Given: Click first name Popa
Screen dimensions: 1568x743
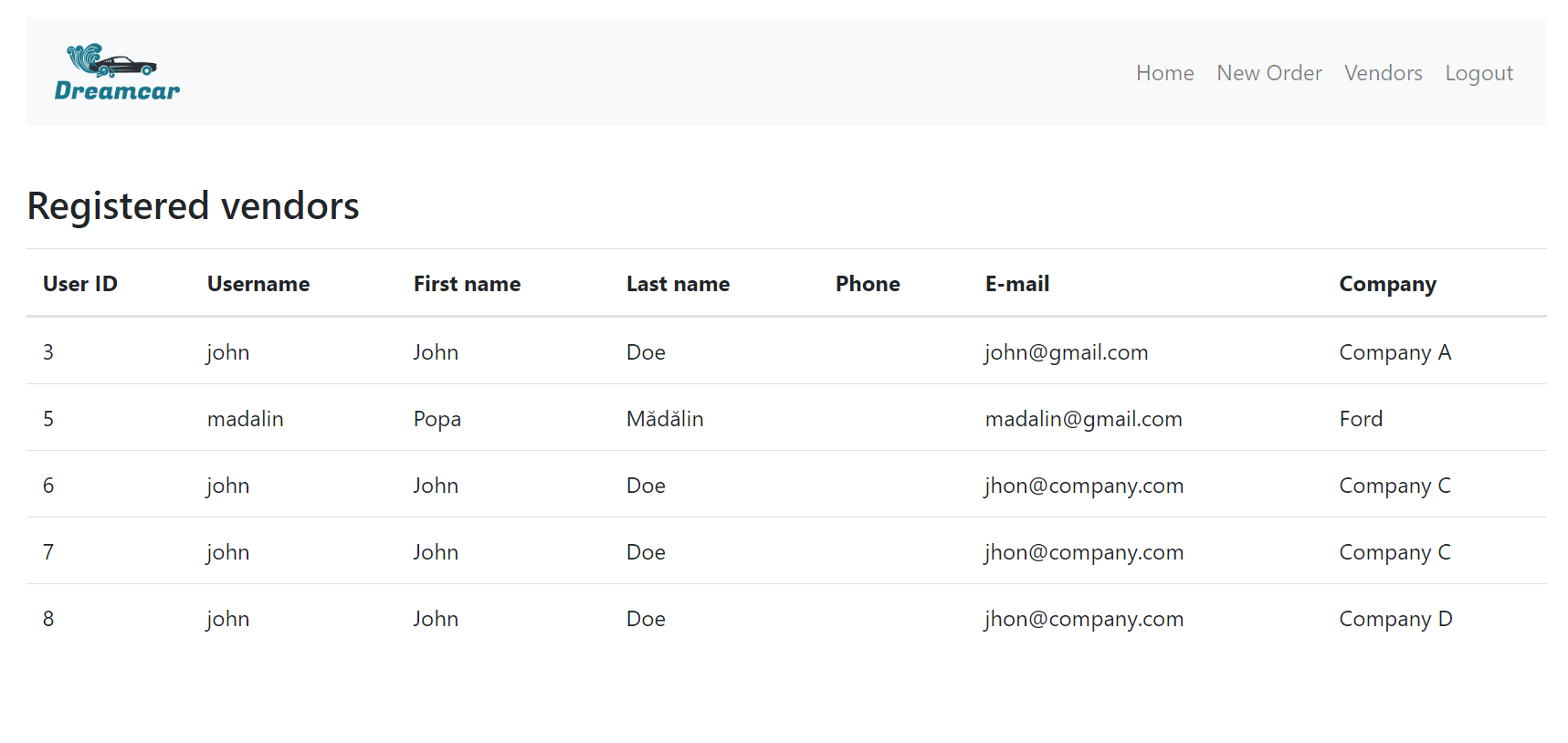Looking at the screenshot, I should click(x=437, y=419).
